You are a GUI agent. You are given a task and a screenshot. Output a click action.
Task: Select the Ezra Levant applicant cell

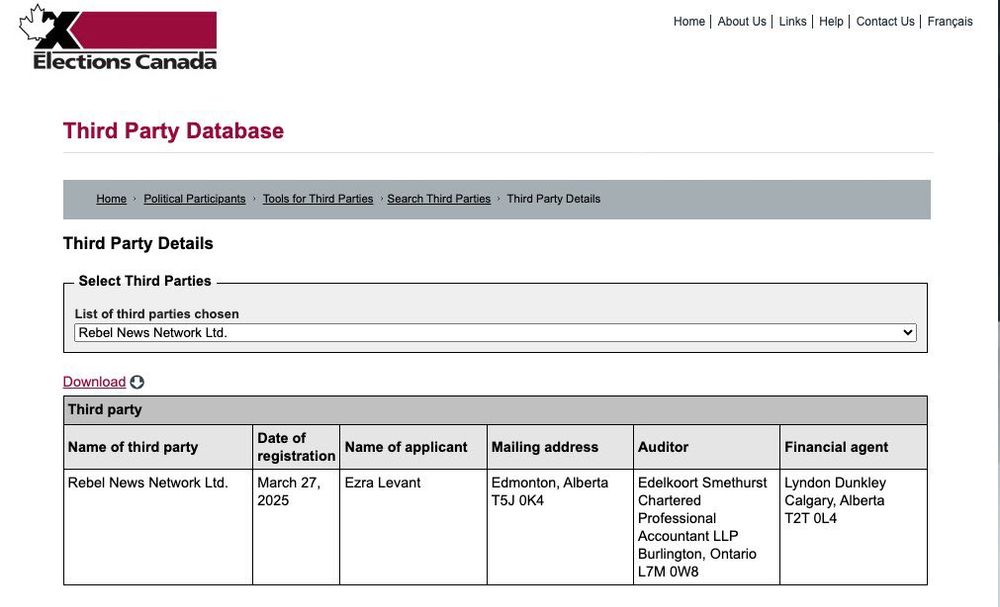(x=413, y=527)
